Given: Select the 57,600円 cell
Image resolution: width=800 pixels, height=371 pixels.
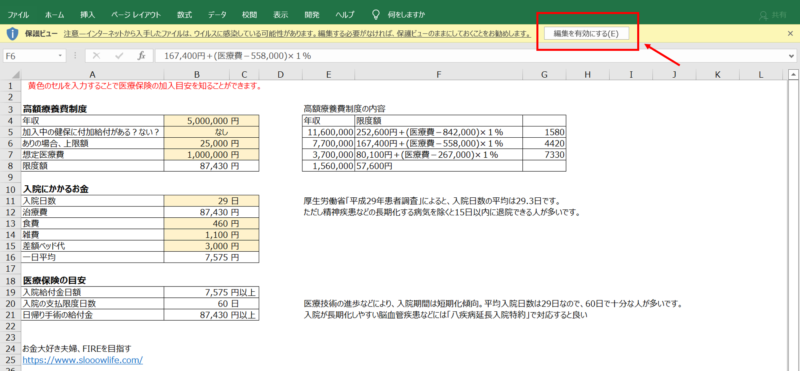Looking at the screenshot, I should (x=438, y=166).
